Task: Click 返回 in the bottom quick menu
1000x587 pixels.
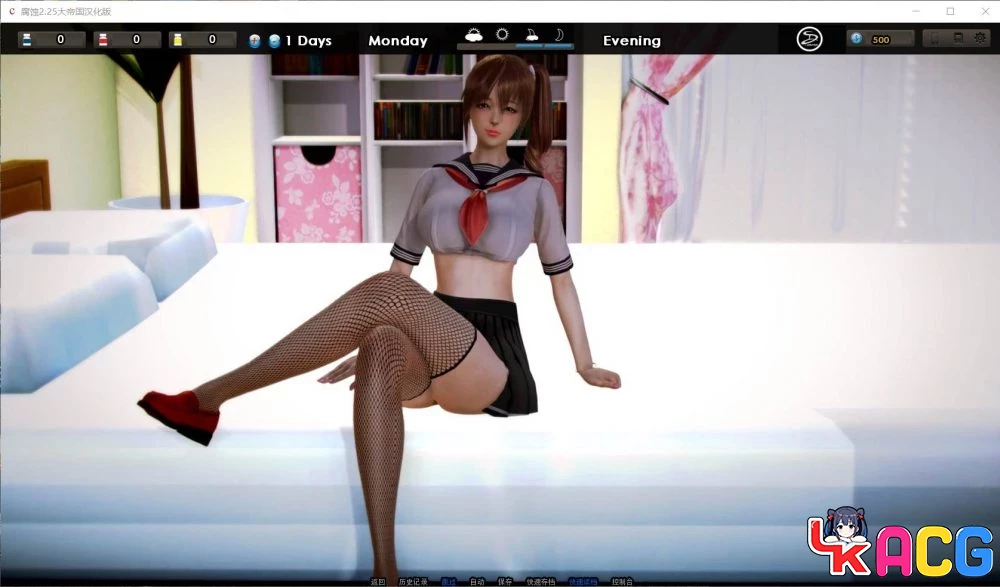Action: click(378, 582)
